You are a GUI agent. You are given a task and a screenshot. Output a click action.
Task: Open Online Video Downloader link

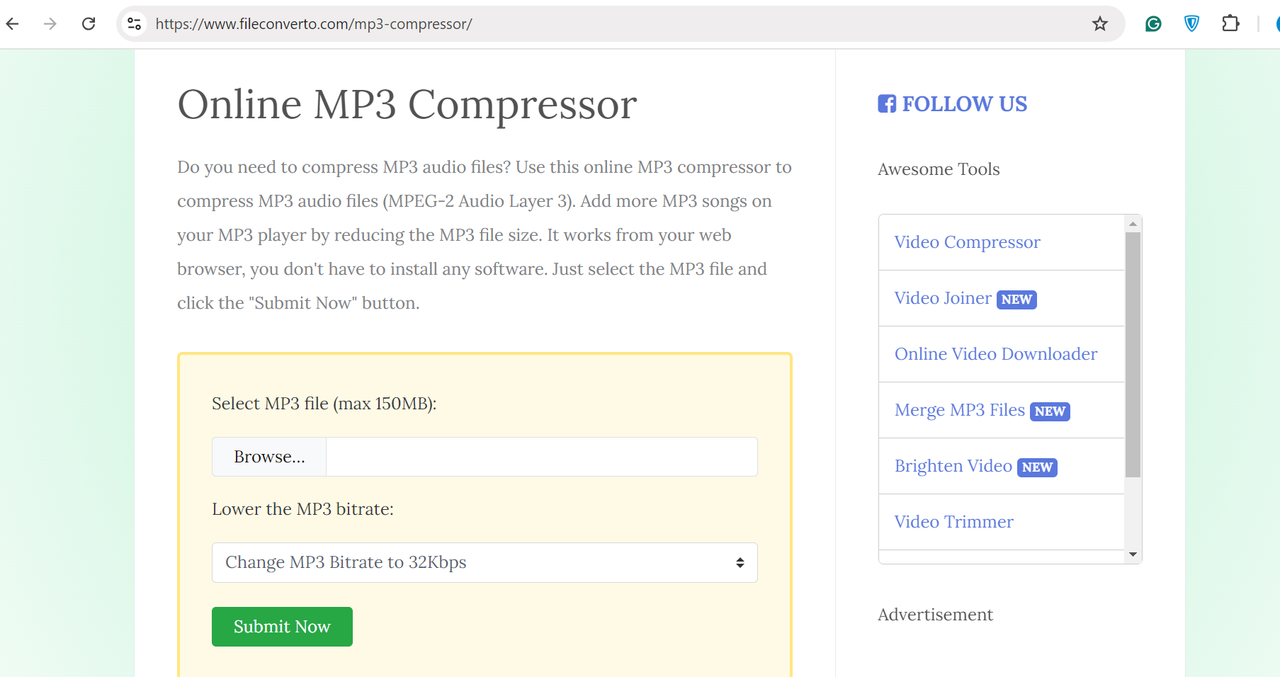(996, 354)
